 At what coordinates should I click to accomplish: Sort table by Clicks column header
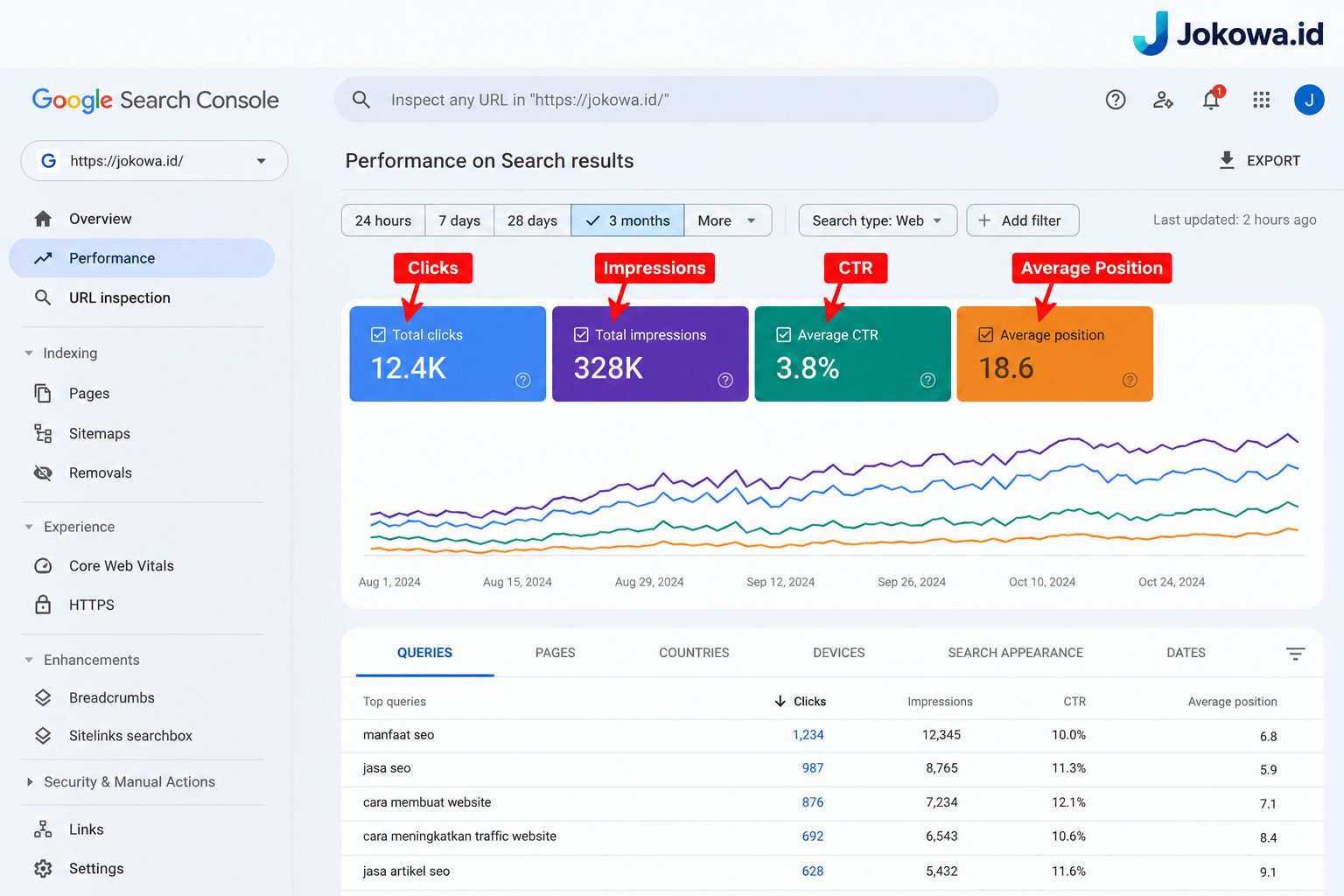coord(801,702)
